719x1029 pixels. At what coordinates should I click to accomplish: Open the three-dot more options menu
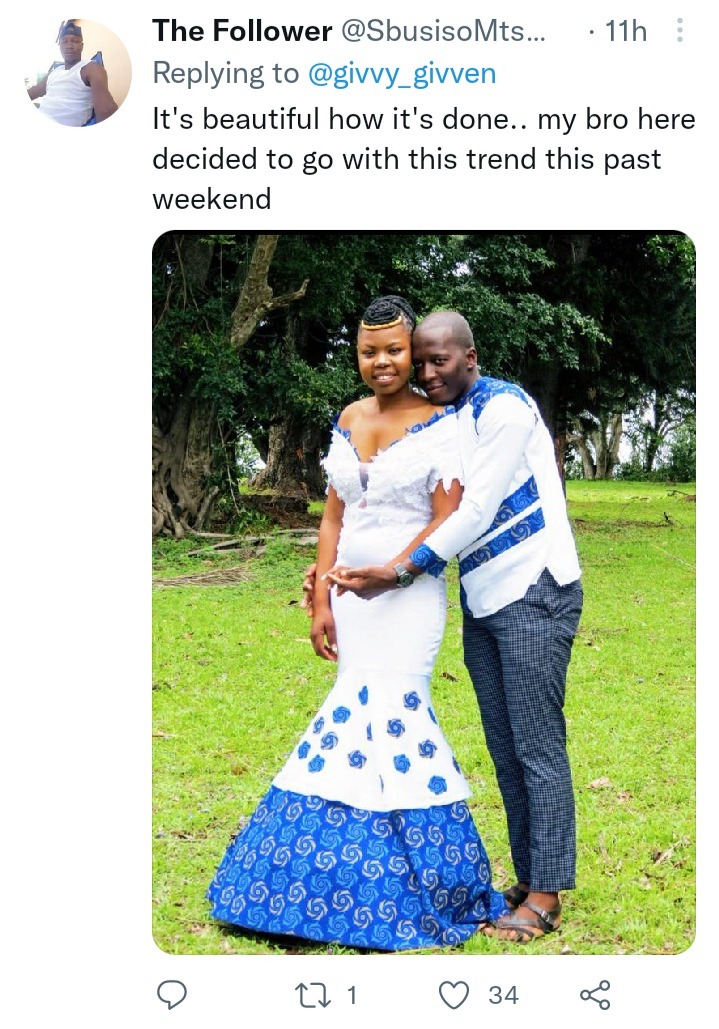coord(680,30)
